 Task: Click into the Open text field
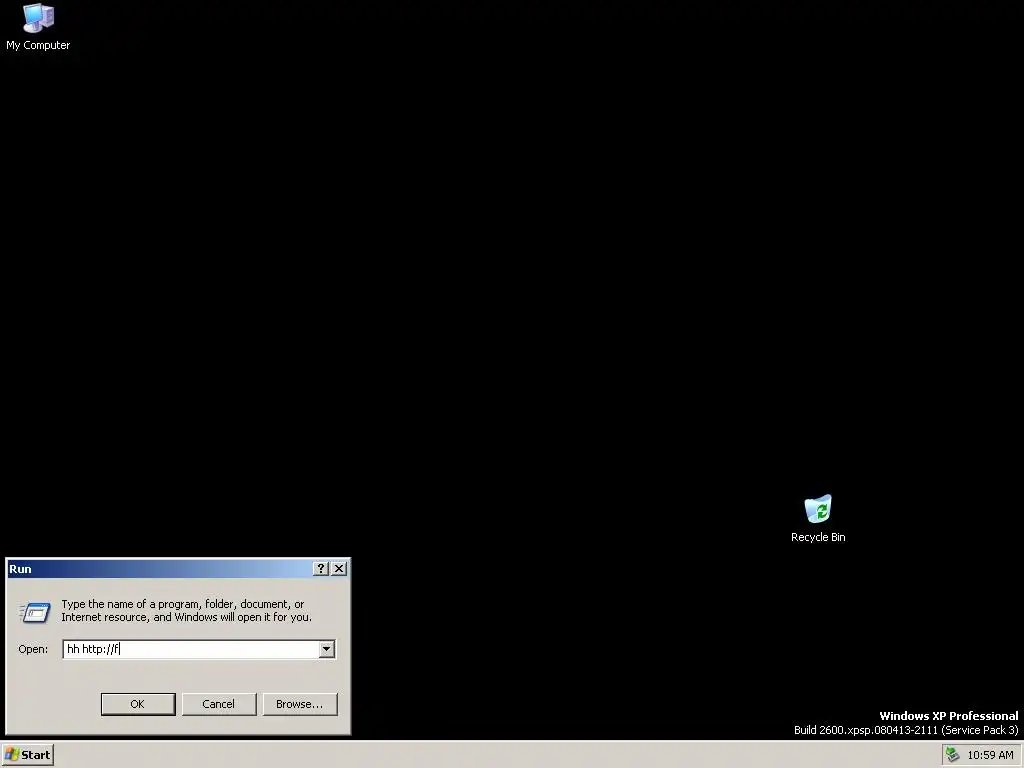click(191, 649)
